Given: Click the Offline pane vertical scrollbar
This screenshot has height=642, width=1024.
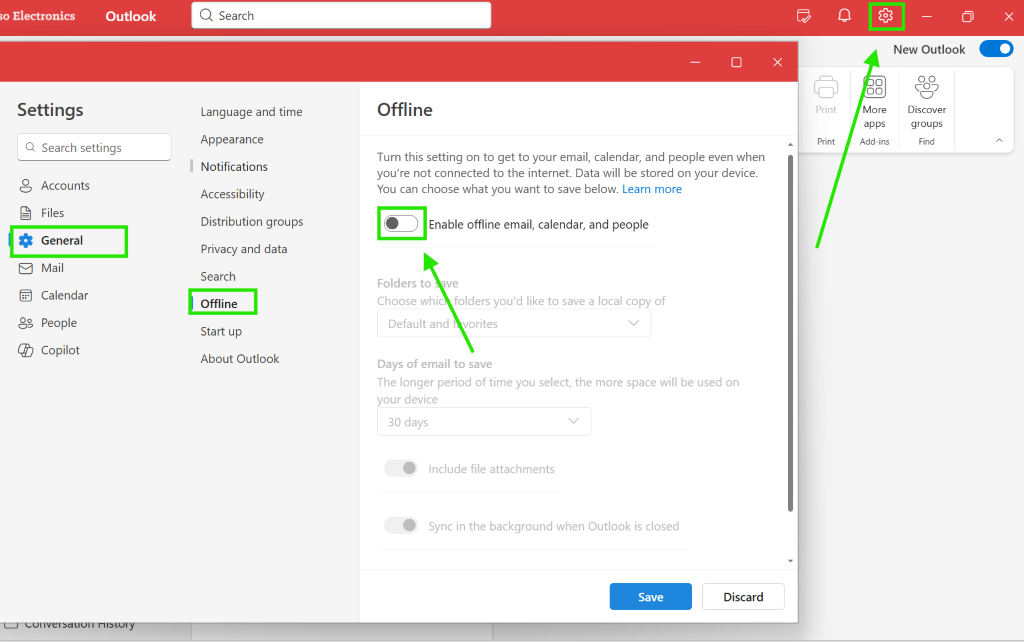Looking at the screenshot, I should [790, 333].
